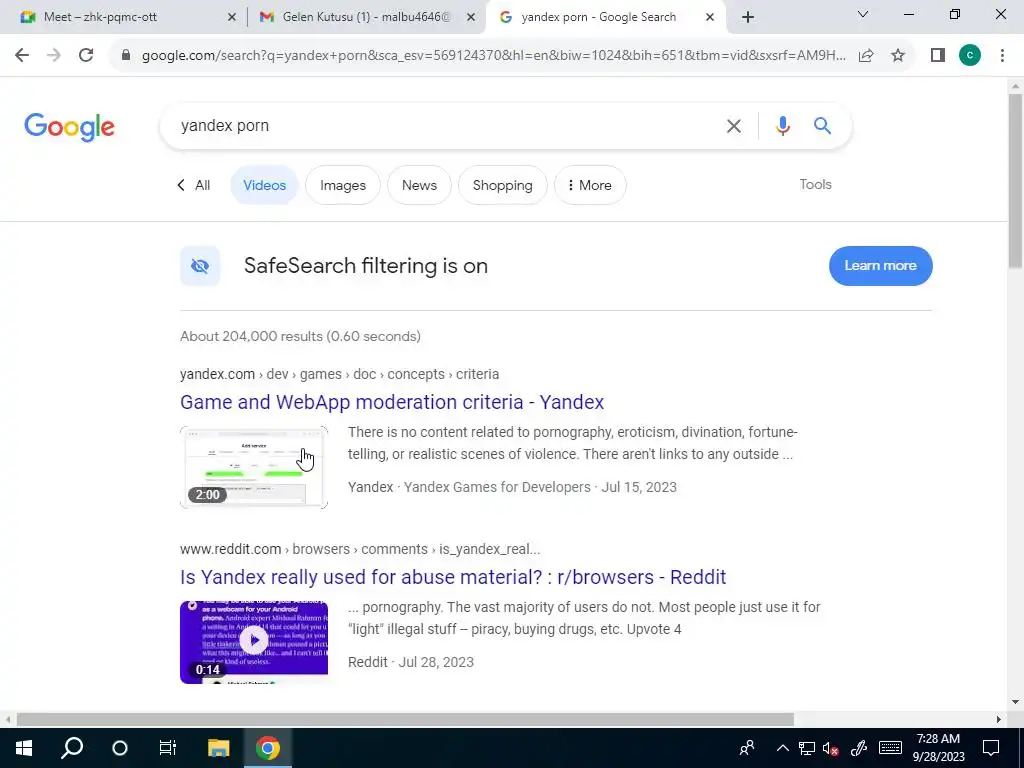Open a new browser tab
This screenshot has height=768, width=1024.
pyautogui.click(x=748, y=18)
